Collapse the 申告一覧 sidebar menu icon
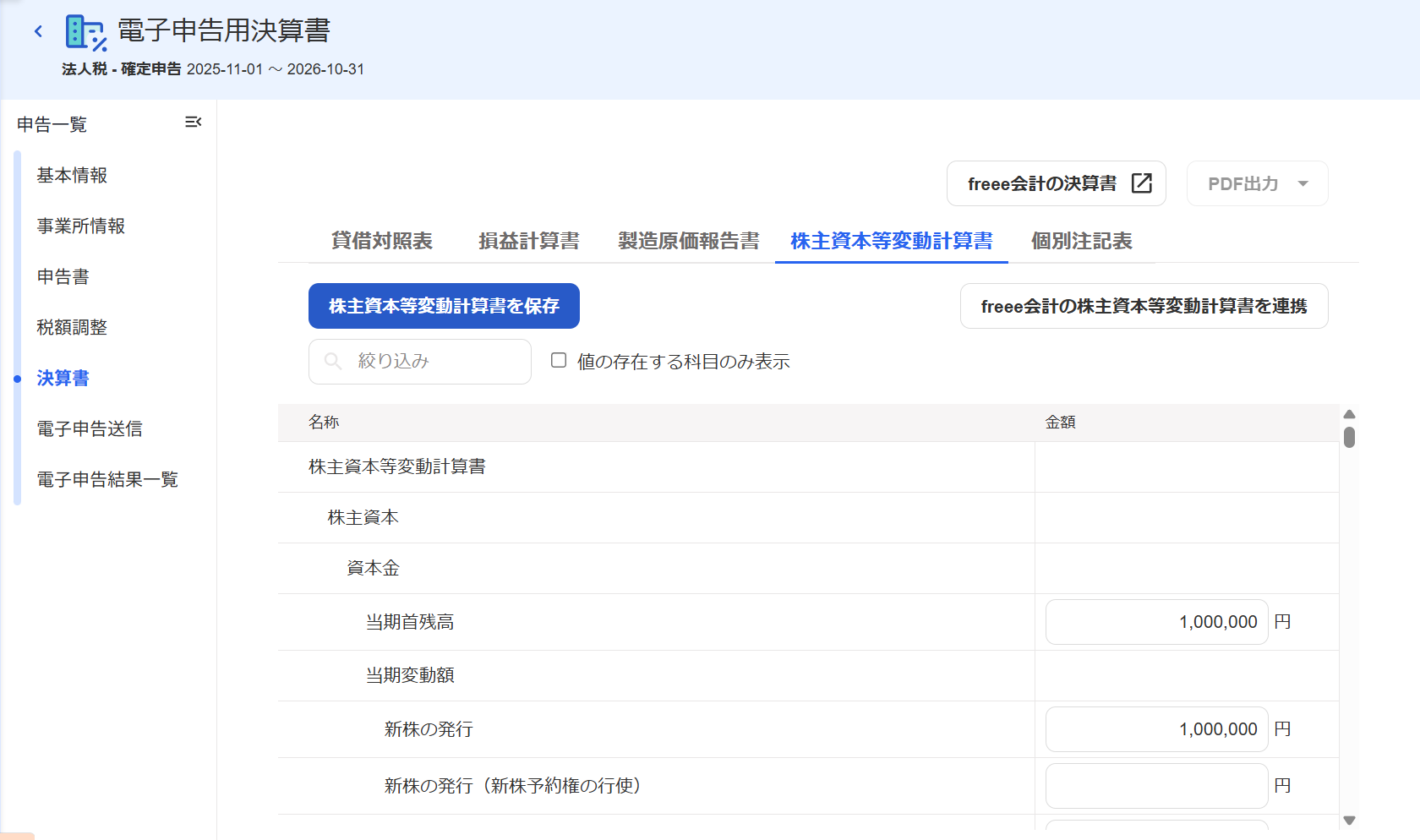Screen dimensions: 1420x840 [x=193, y=123]
